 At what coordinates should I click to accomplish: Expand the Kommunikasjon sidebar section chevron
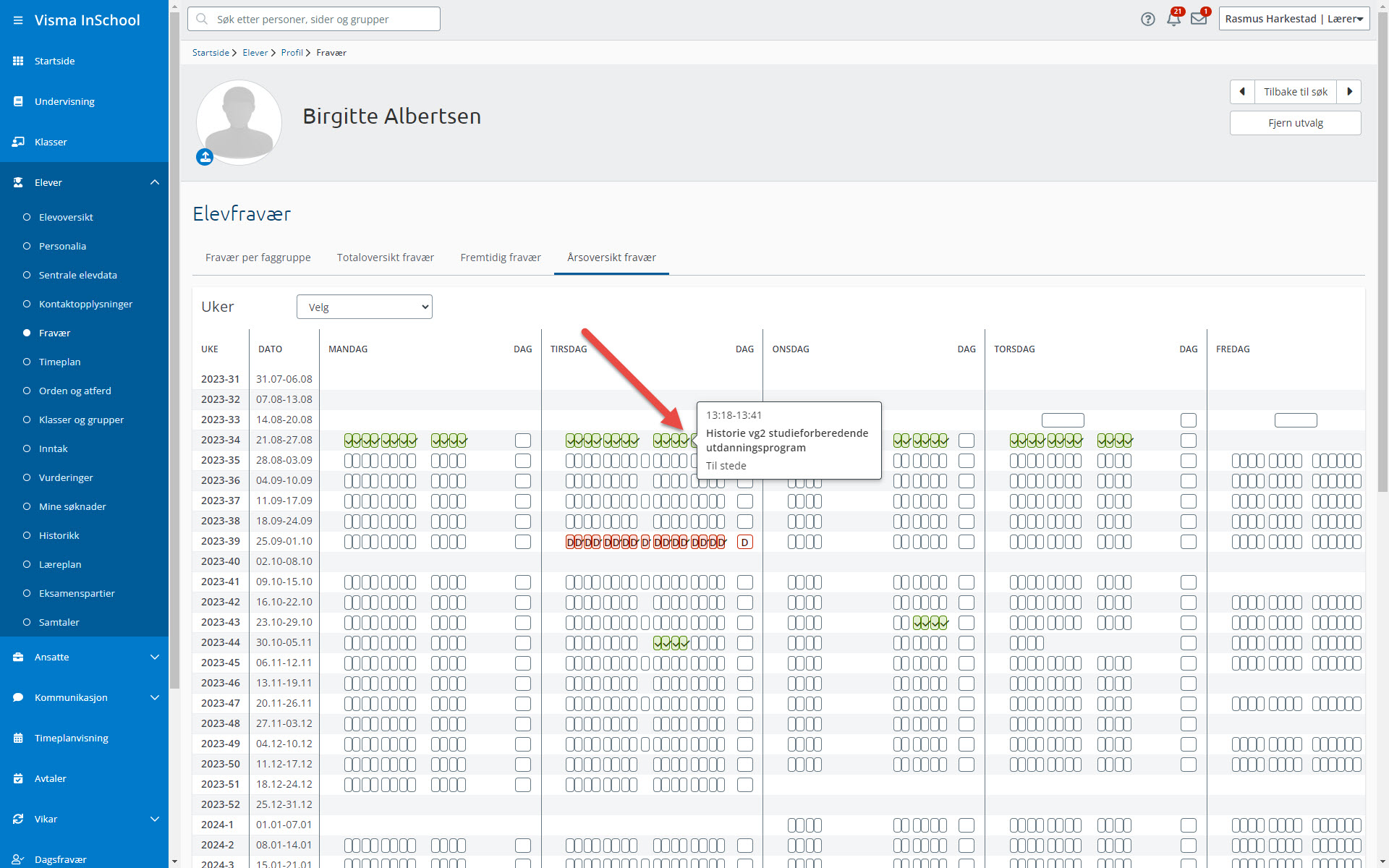tap(154, 697)
